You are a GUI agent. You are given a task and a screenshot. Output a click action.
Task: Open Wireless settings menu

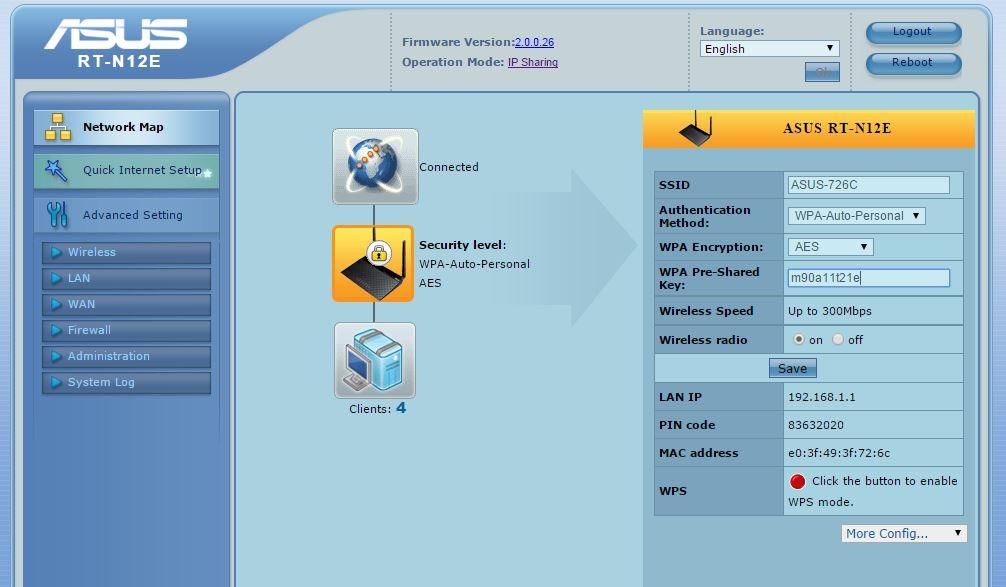pos(126,253)
